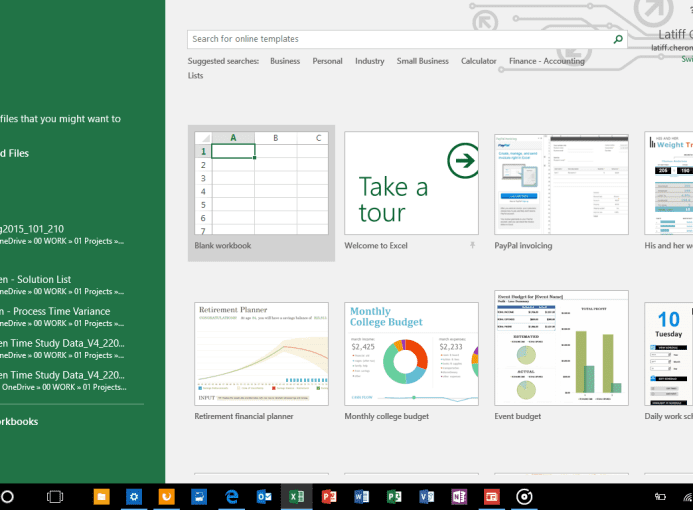693x510 pixels.
Task: Open the Event budget template
Action: click(x=561, y=348)
